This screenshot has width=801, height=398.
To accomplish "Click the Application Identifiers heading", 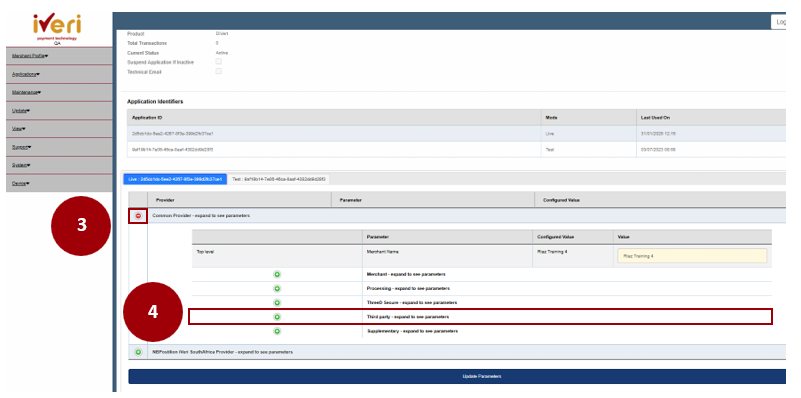I will click(155, 101).
